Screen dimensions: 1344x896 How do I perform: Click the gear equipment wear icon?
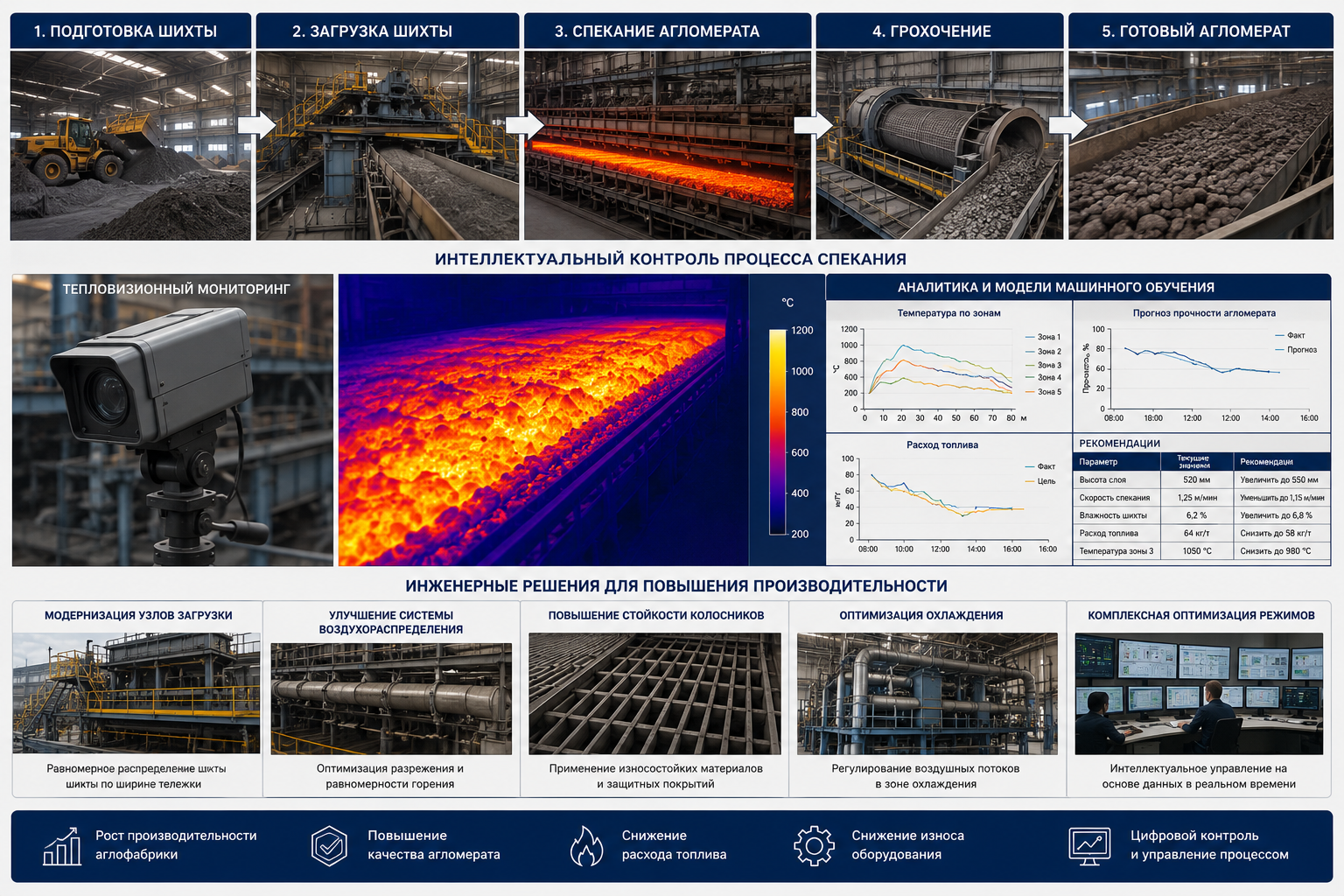(x=815, y=846)
